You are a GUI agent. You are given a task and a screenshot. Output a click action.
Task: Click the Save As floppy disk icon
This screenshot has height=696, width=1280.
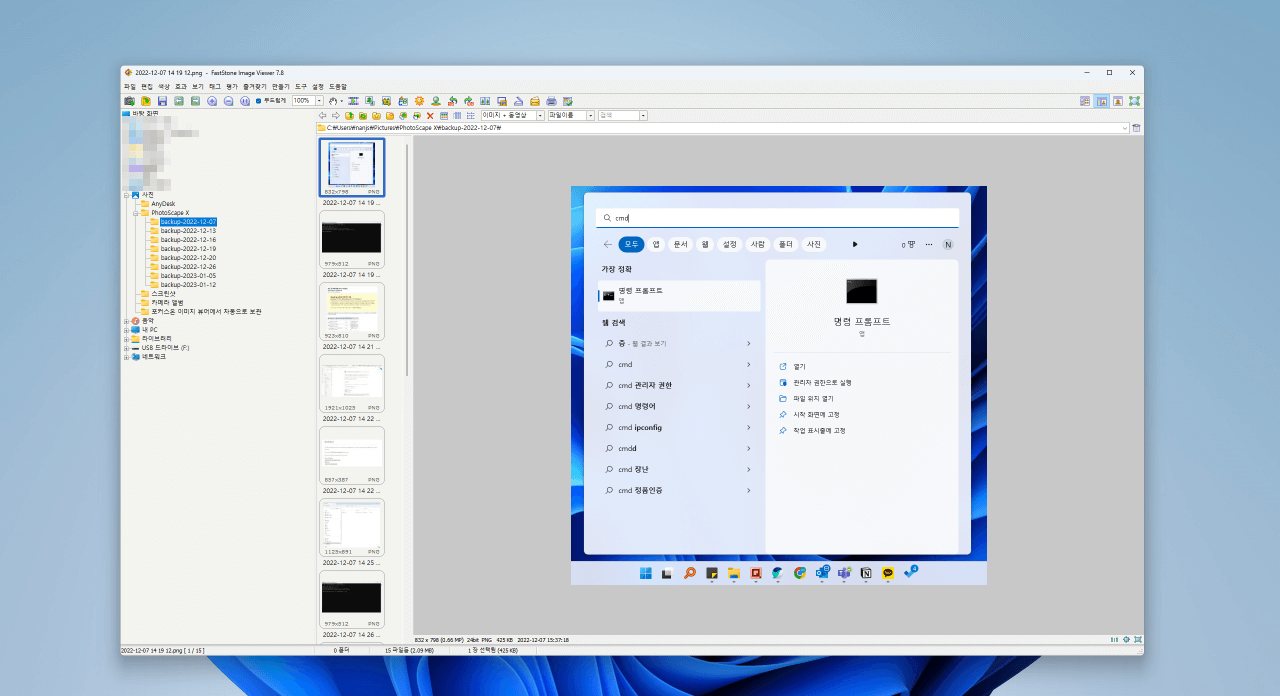click(162, 101)
